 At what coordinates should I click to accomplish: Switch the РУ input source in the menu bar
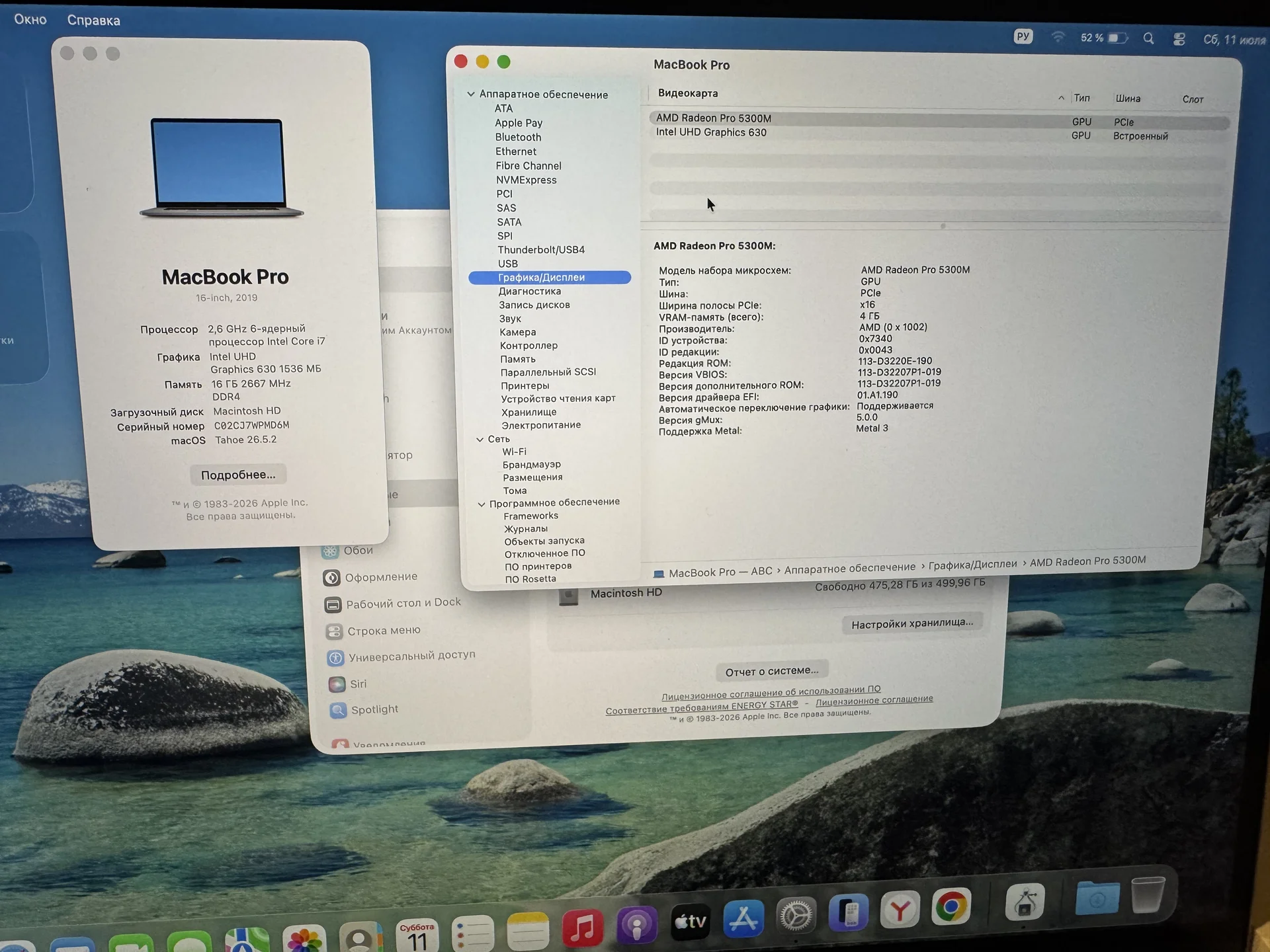coord(1023,36)
